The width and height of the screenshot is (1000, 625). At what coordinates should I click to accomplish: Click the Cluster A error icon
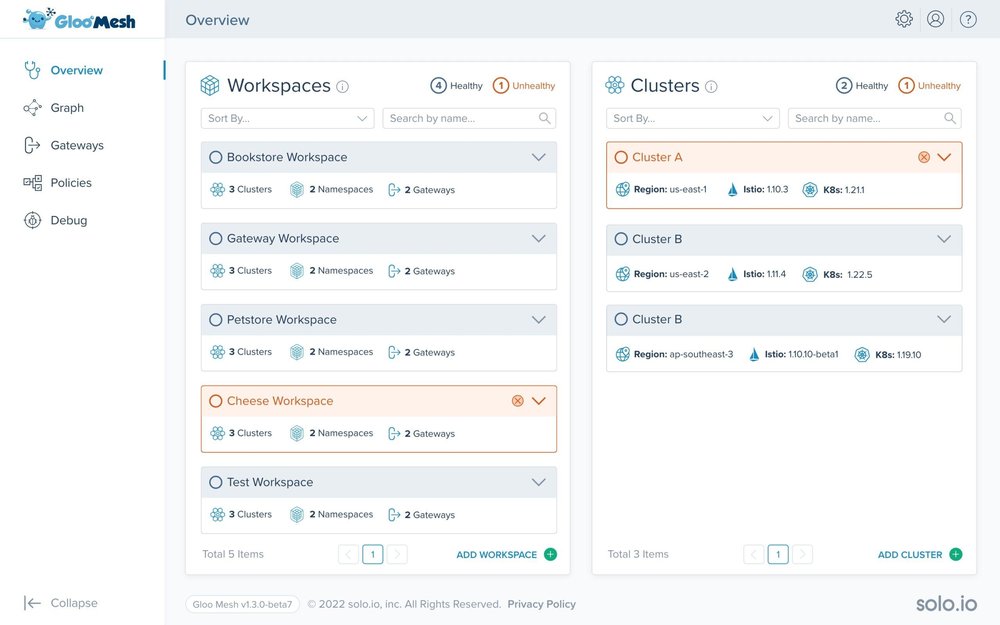tap(923, 157)
